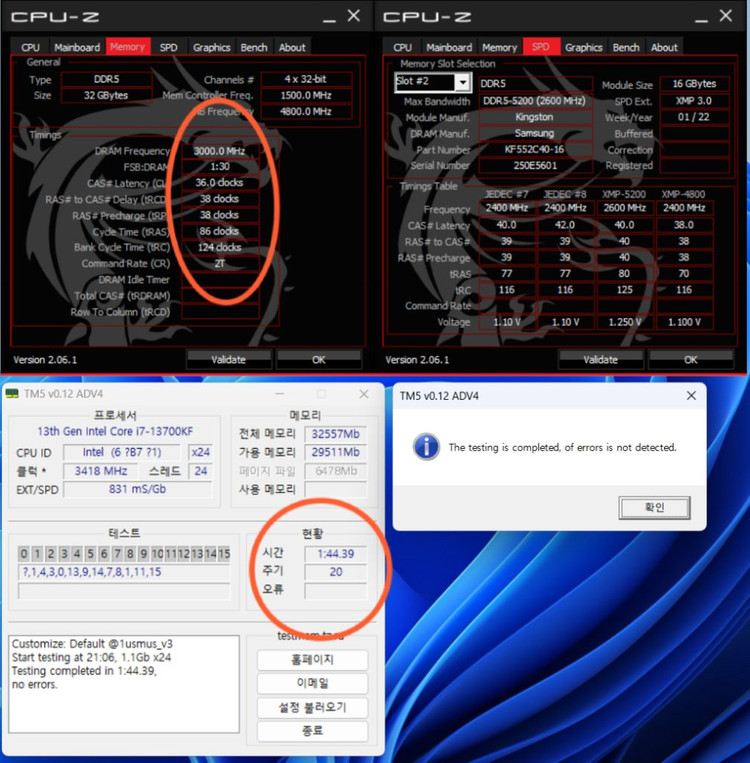Expand the Slot #2 memory slot dropdown
The image size is (750, 763).
point(463,82)
